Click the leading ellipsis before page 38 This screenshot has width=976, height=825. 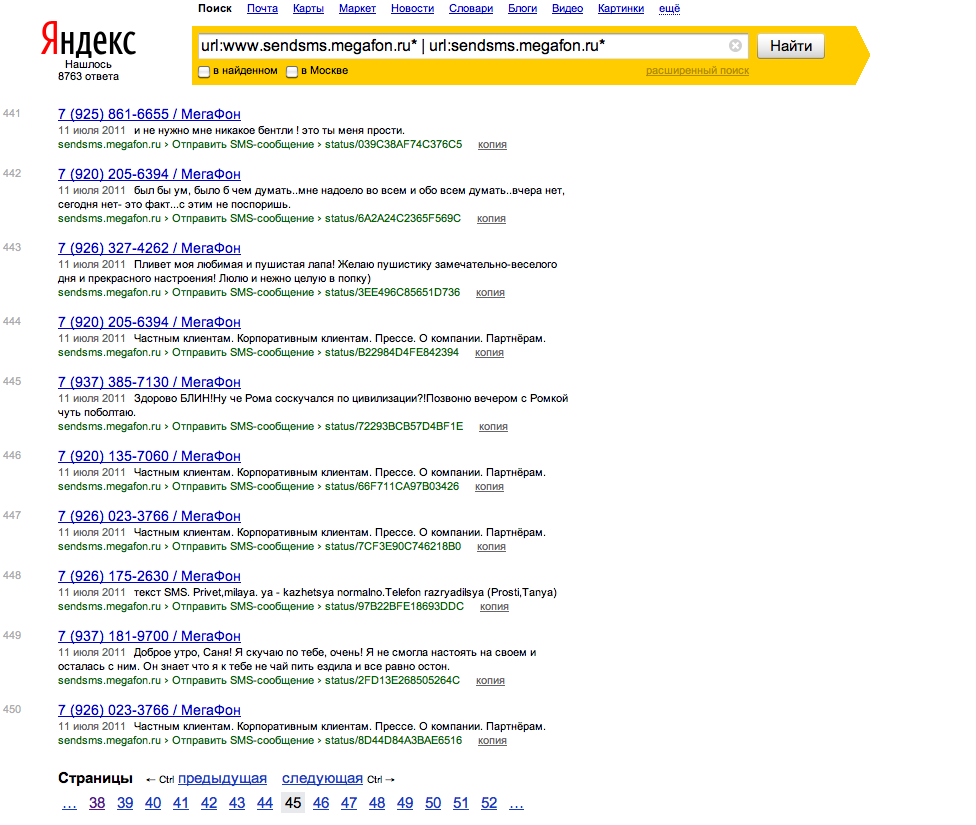69,804
